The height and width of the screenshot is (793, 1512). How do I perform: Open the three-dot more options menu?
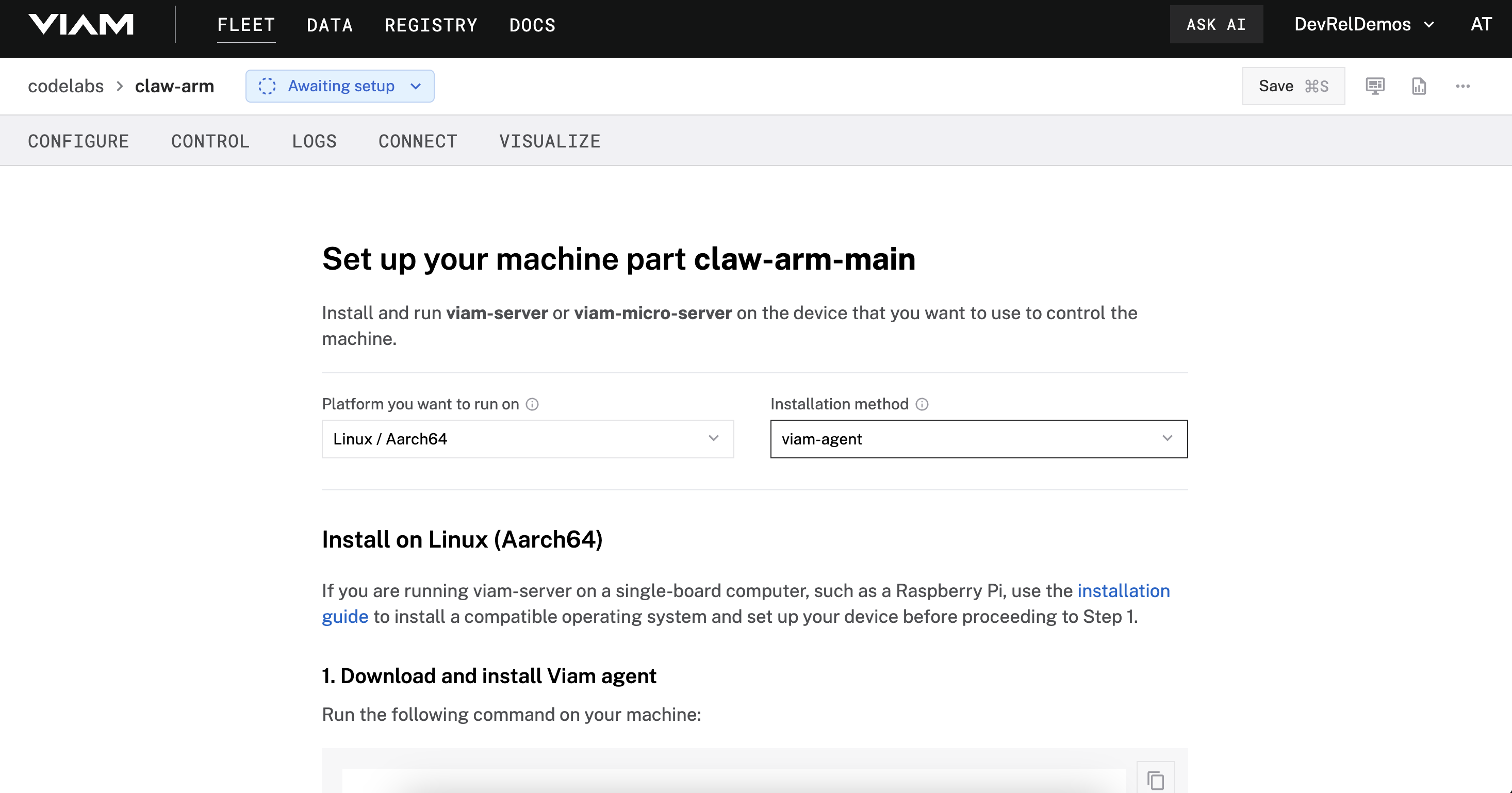(x=1462, y=86)
